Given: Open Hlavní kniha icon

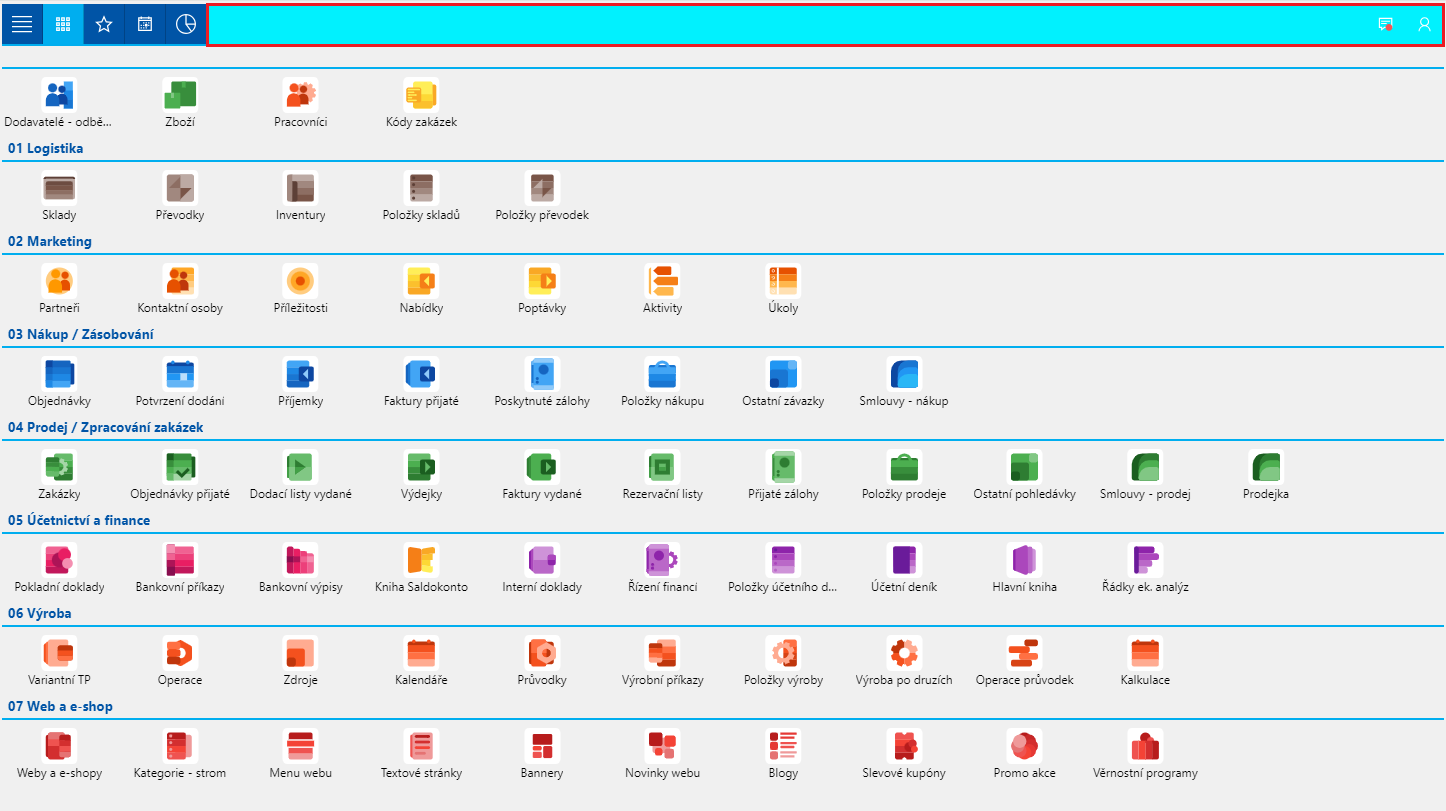Looking at the screenshot, I should point(1025,560).
